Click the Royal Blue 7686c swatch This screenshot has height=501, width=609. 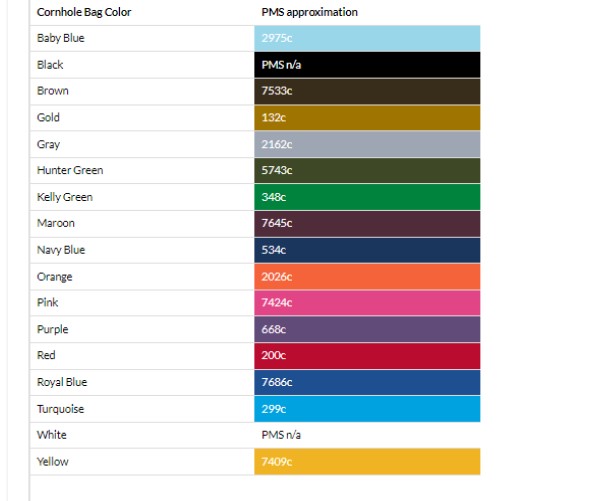click(367, 383)
